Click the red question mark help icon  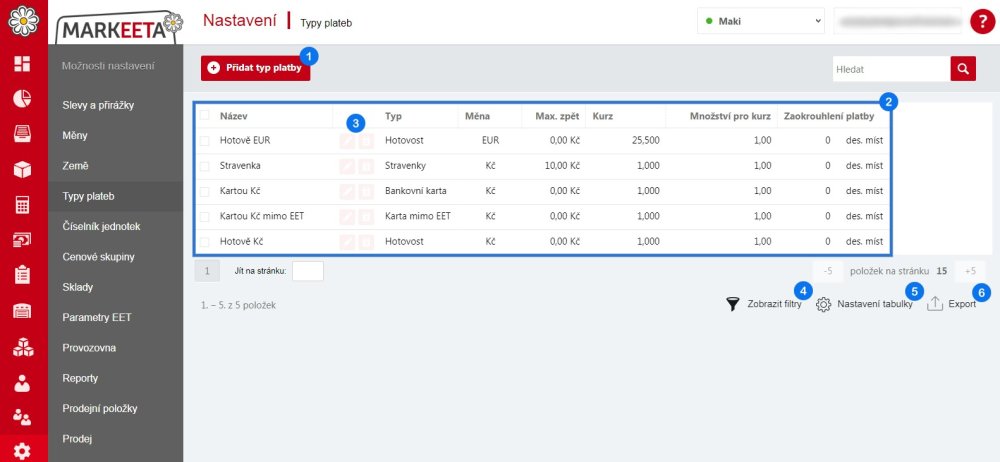pos(982,22)
